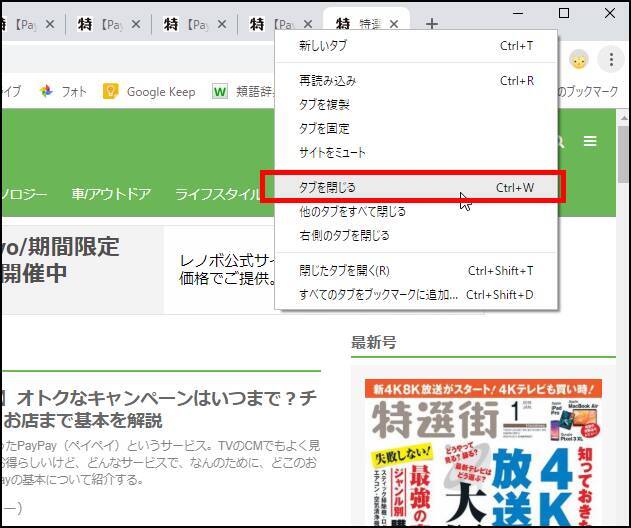Close the active 特選 tab
631x528 pixels.
pyautogui.click(x=394, y=24)
